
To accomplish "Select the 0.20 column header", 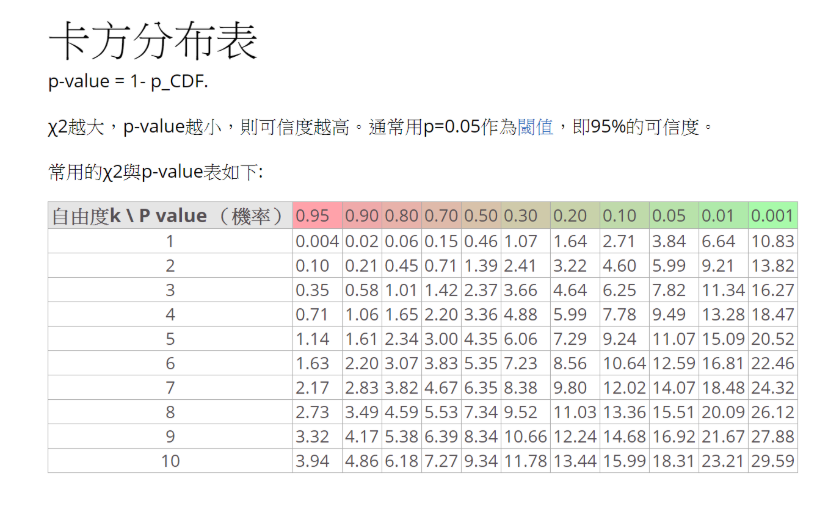I will 575,216.
